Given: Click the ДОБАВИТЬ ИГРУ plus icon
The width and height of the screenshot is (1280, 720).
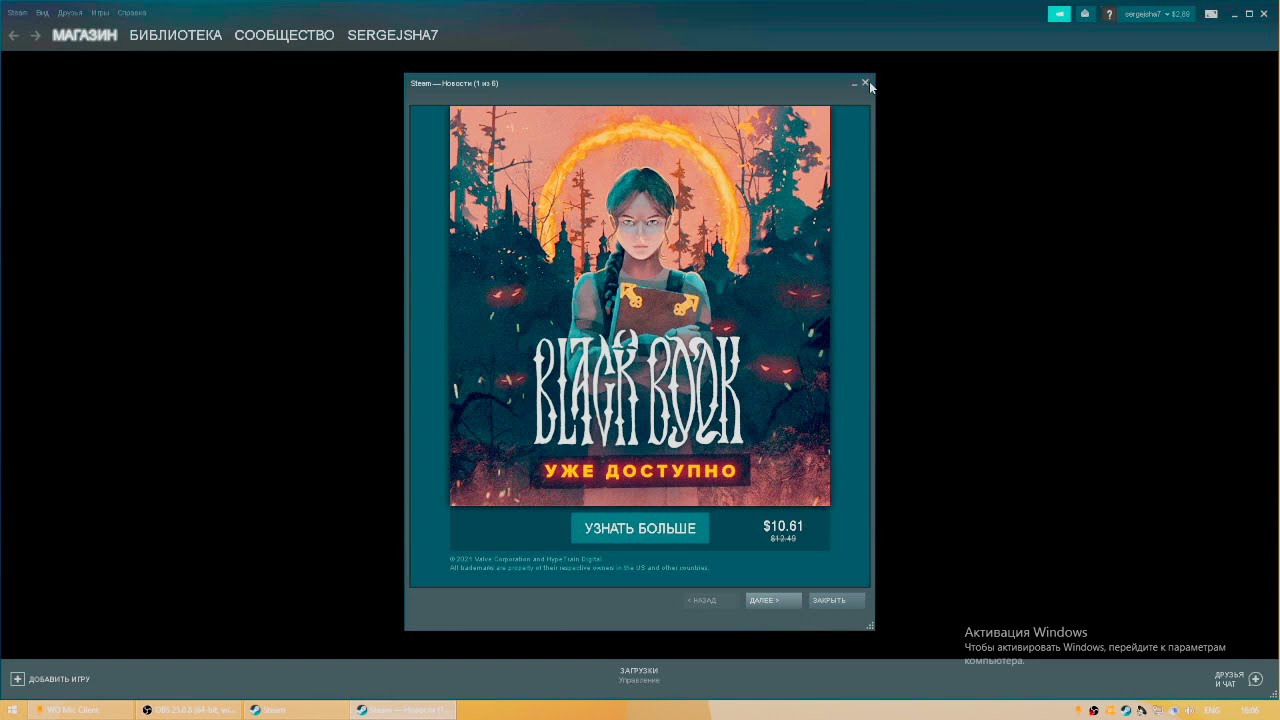Looking at the screenshot, I should [17, 679].
